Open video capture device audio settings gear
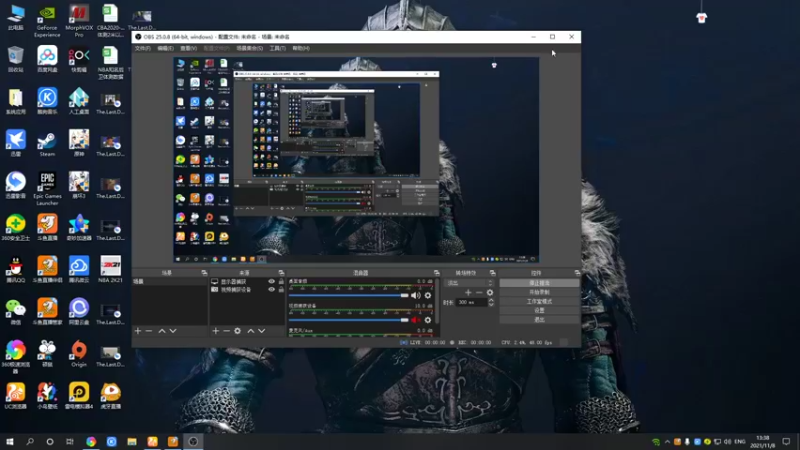This screenshot has width=800, height=450. (428, 320)
